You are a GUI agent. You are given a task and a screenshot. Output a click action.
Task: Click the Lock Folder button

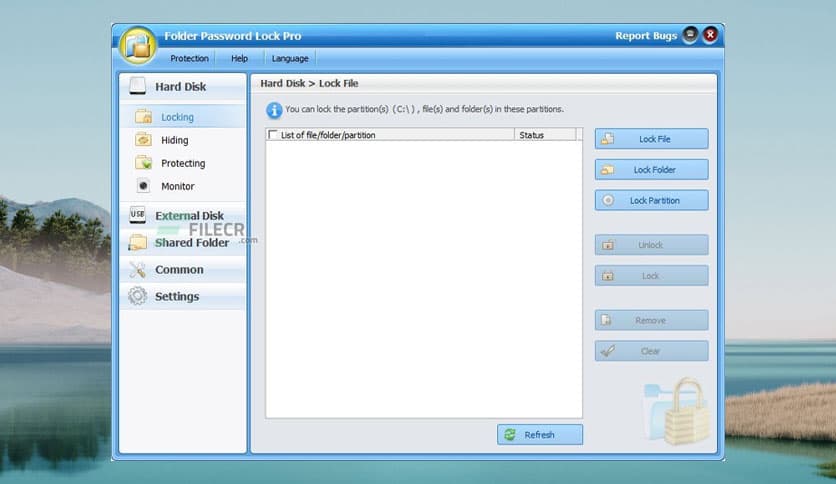[x=652, y=170]
